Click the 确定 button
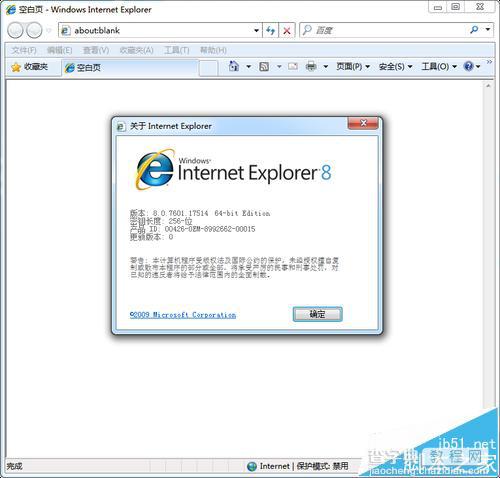The height and width of the screenshot is (478, 500). pos(317,314)
